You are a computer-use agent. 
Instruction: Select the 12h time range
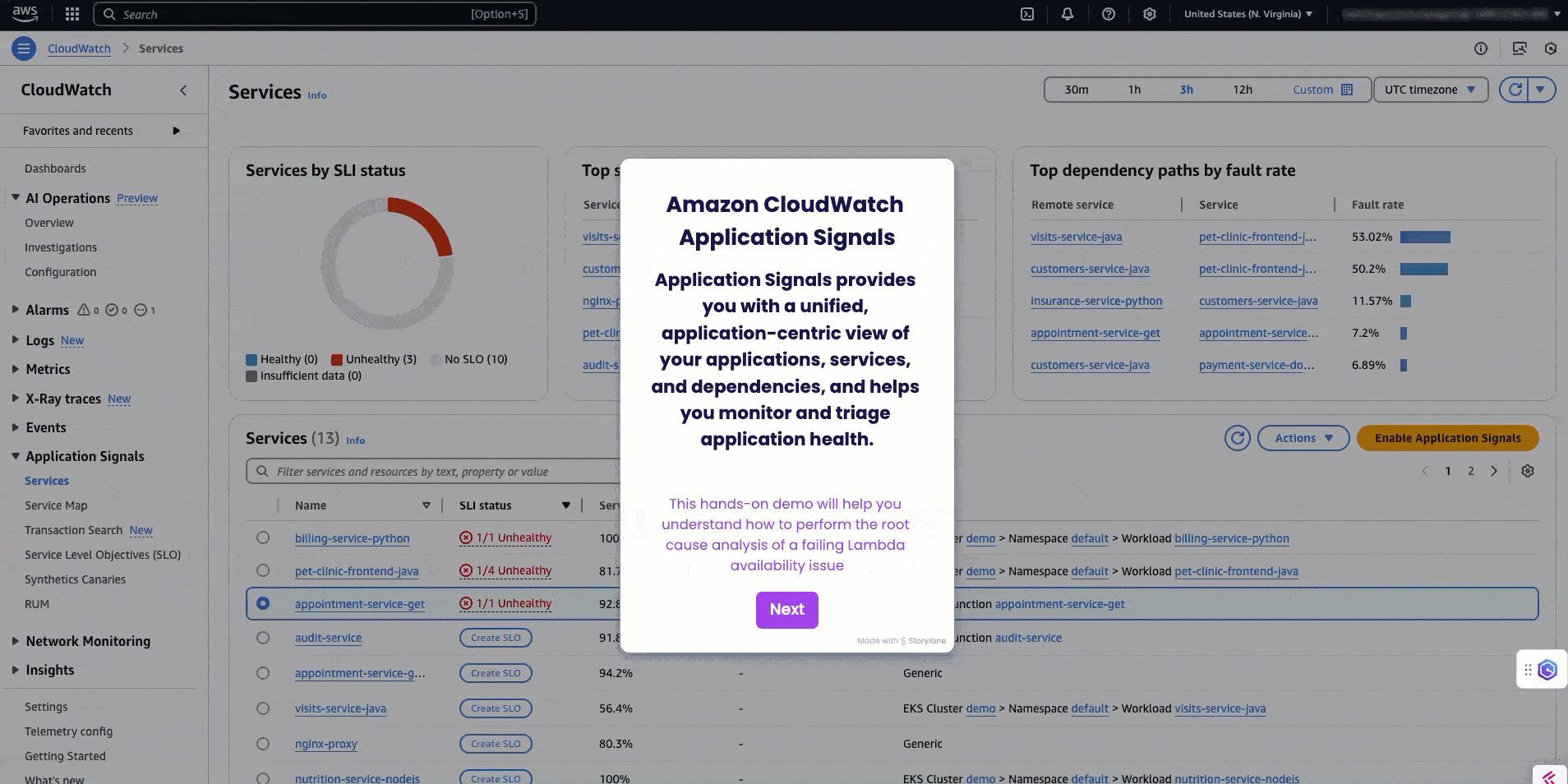1243,90
